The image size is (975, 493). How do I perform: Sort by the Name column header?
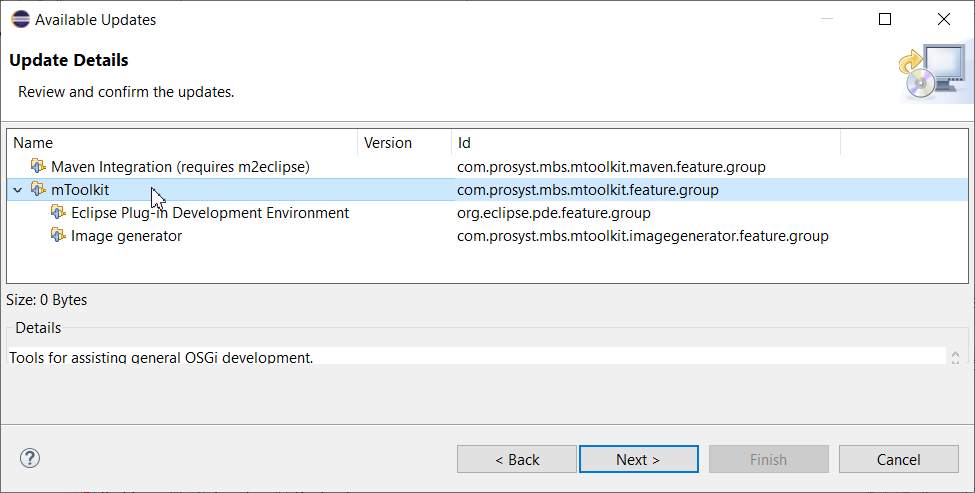(180, 143)
